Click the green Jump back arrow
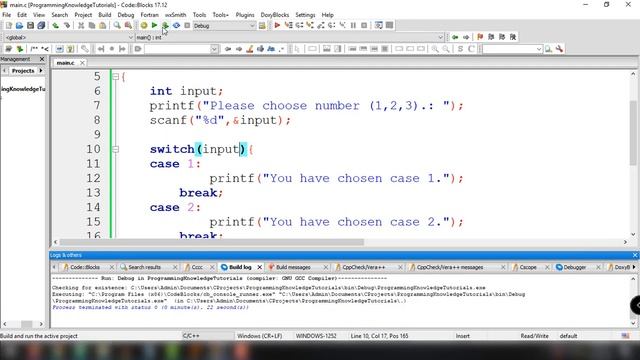Image resolution: width=640 pixels, height=360 pixels. 455,37
